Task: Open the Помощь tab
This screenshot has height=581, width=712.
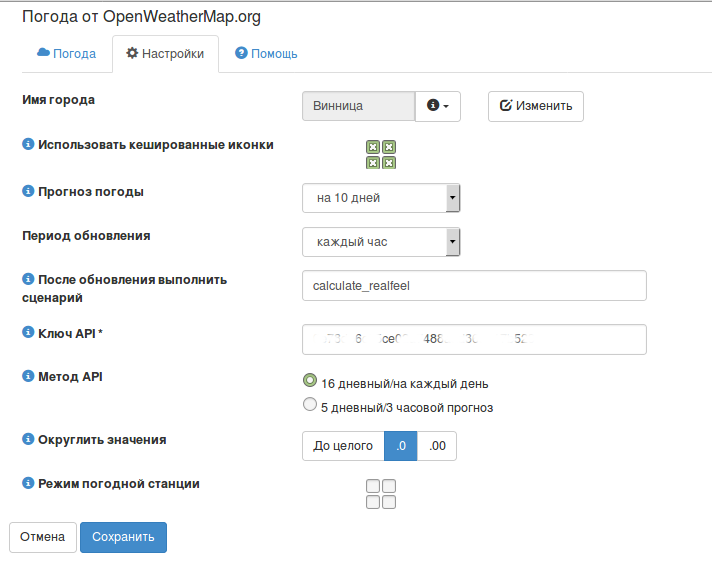Action: 266,54
